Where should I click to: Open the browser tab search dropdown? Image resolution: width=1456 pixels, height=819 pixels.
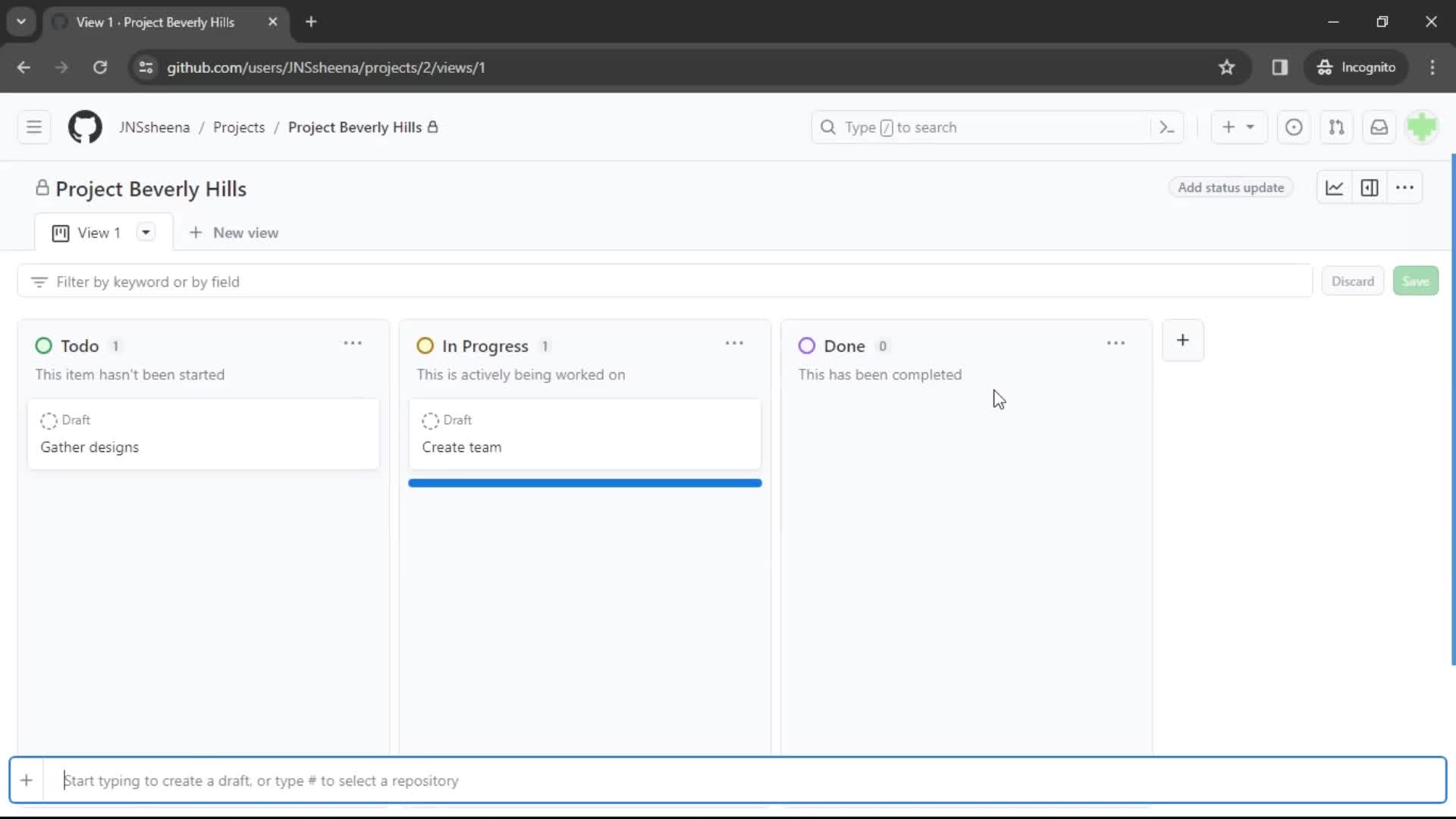pos(21,22)
